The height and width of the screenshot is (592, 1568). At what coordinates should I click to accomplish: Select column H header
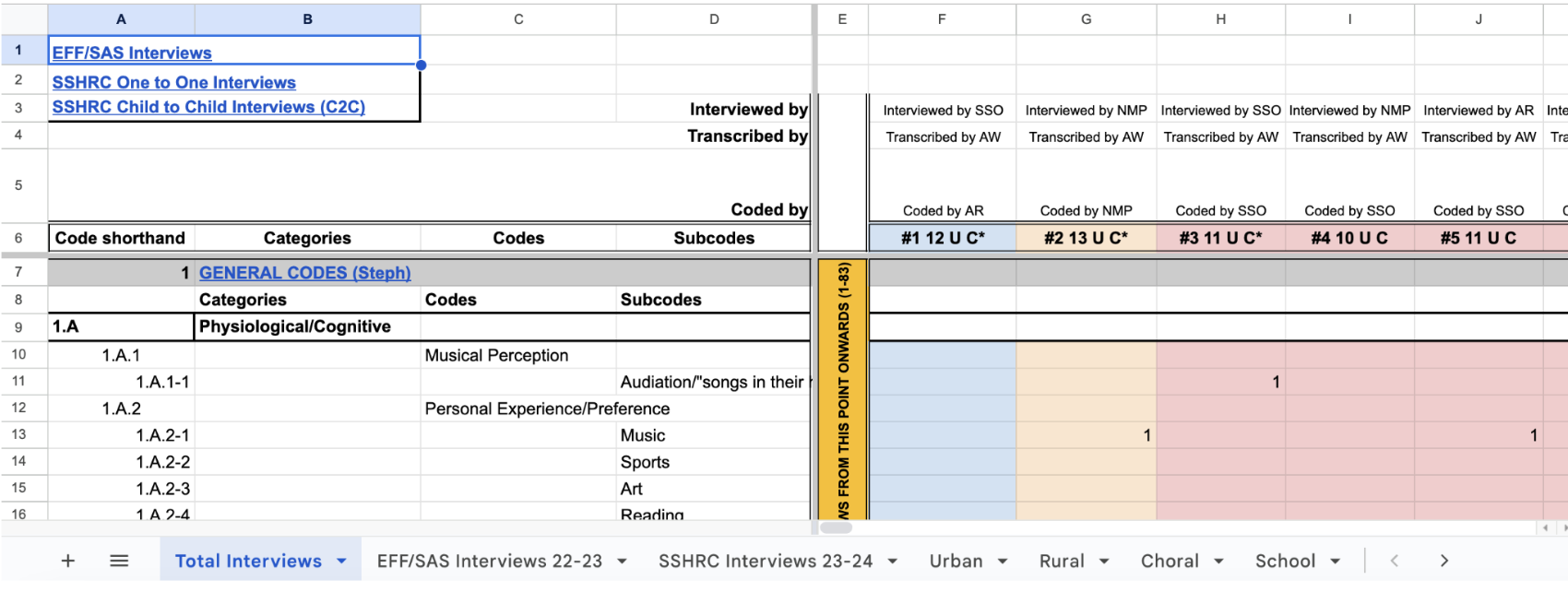(1220, 19)
